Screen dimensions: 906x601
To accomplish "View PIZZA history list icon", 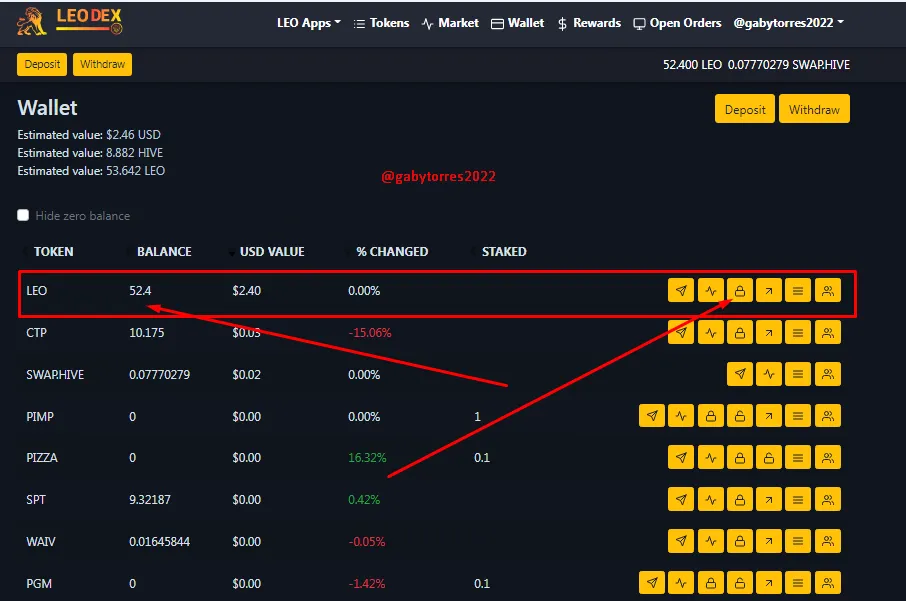I will pos(798,457).
